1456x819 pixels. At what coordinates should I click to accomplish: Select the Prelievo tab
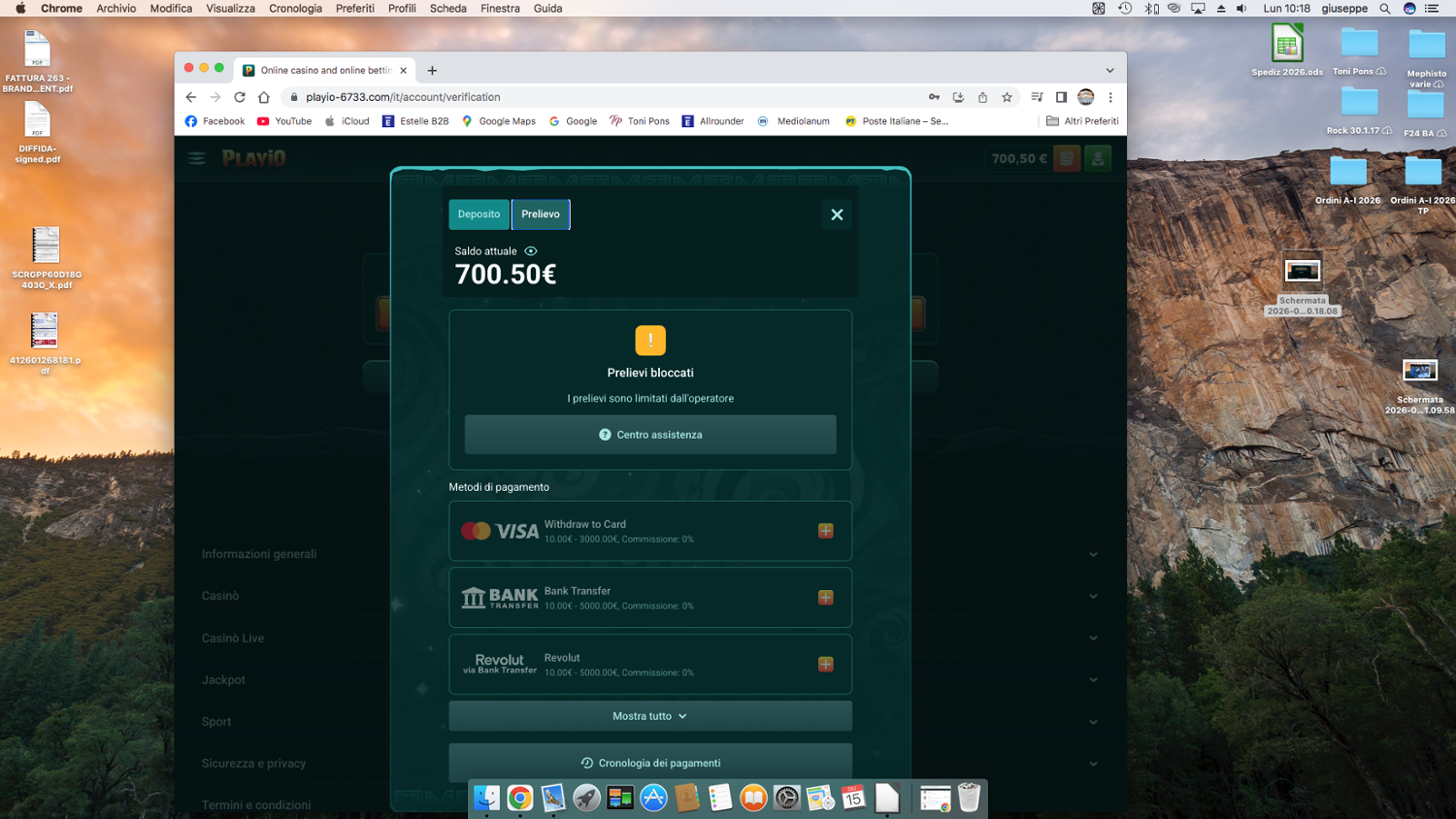tap(541, 214)
